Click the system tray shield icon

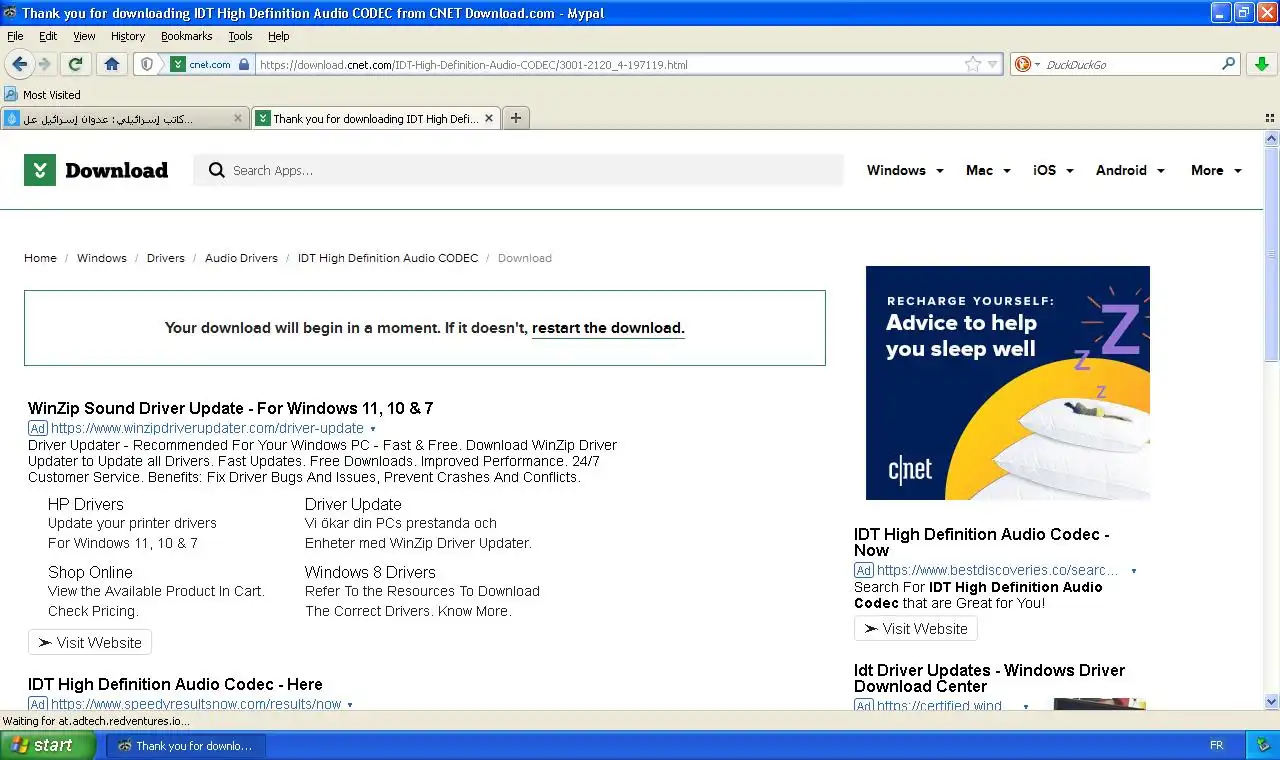pos(1263,745)
